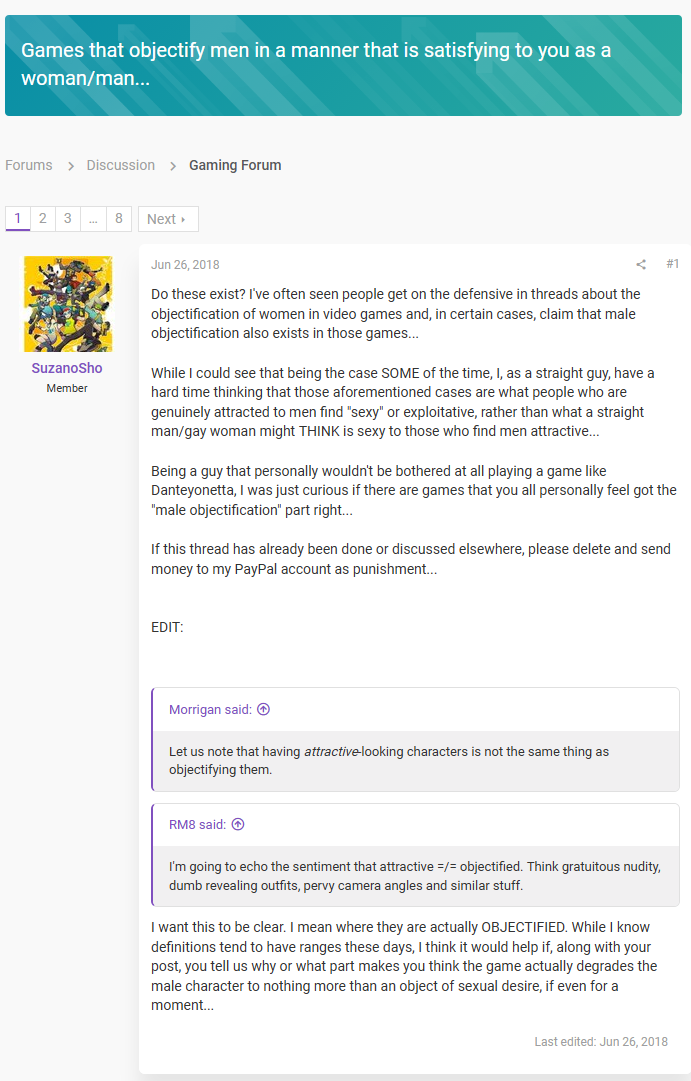Jump to RM8's original quoted post arrow

coord(238,825)
